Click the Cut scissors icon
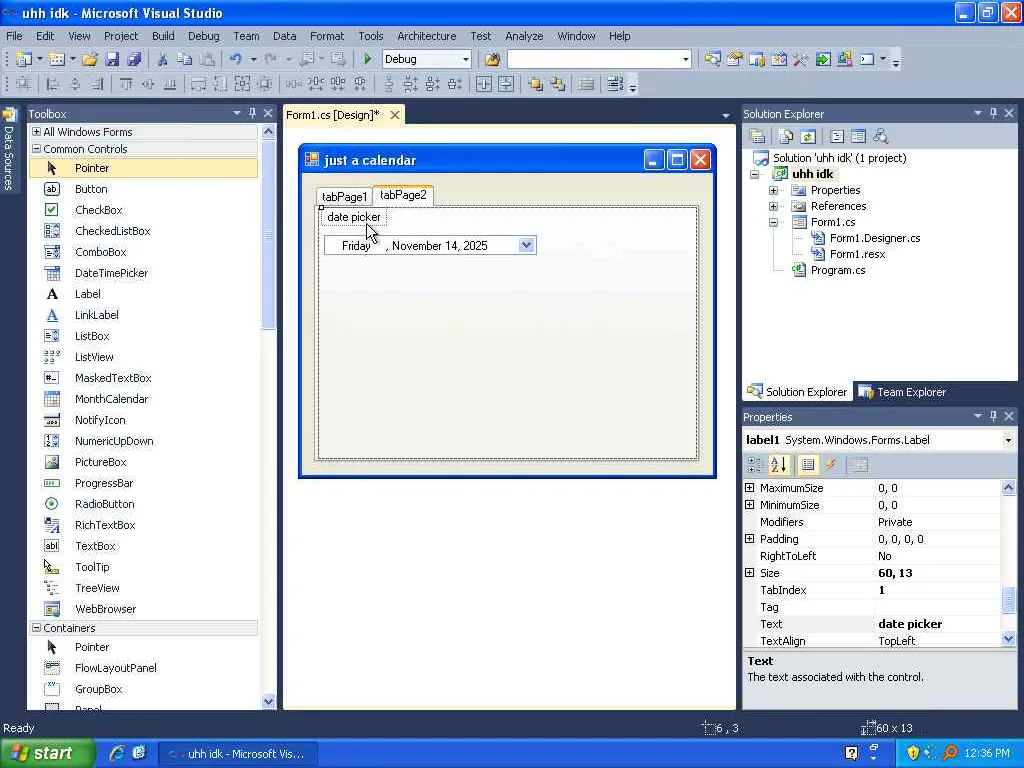 pos(163,59)
